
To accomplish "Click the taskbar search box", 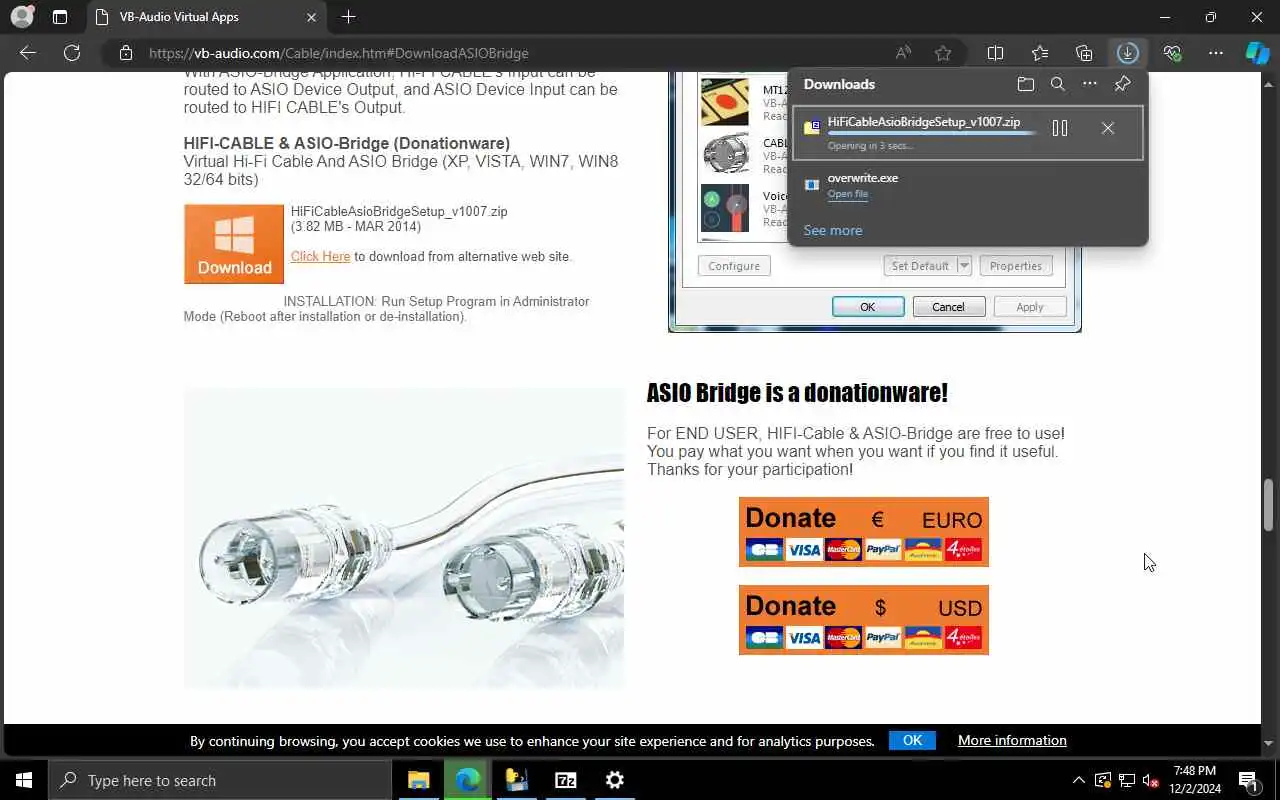I will 220,780.
